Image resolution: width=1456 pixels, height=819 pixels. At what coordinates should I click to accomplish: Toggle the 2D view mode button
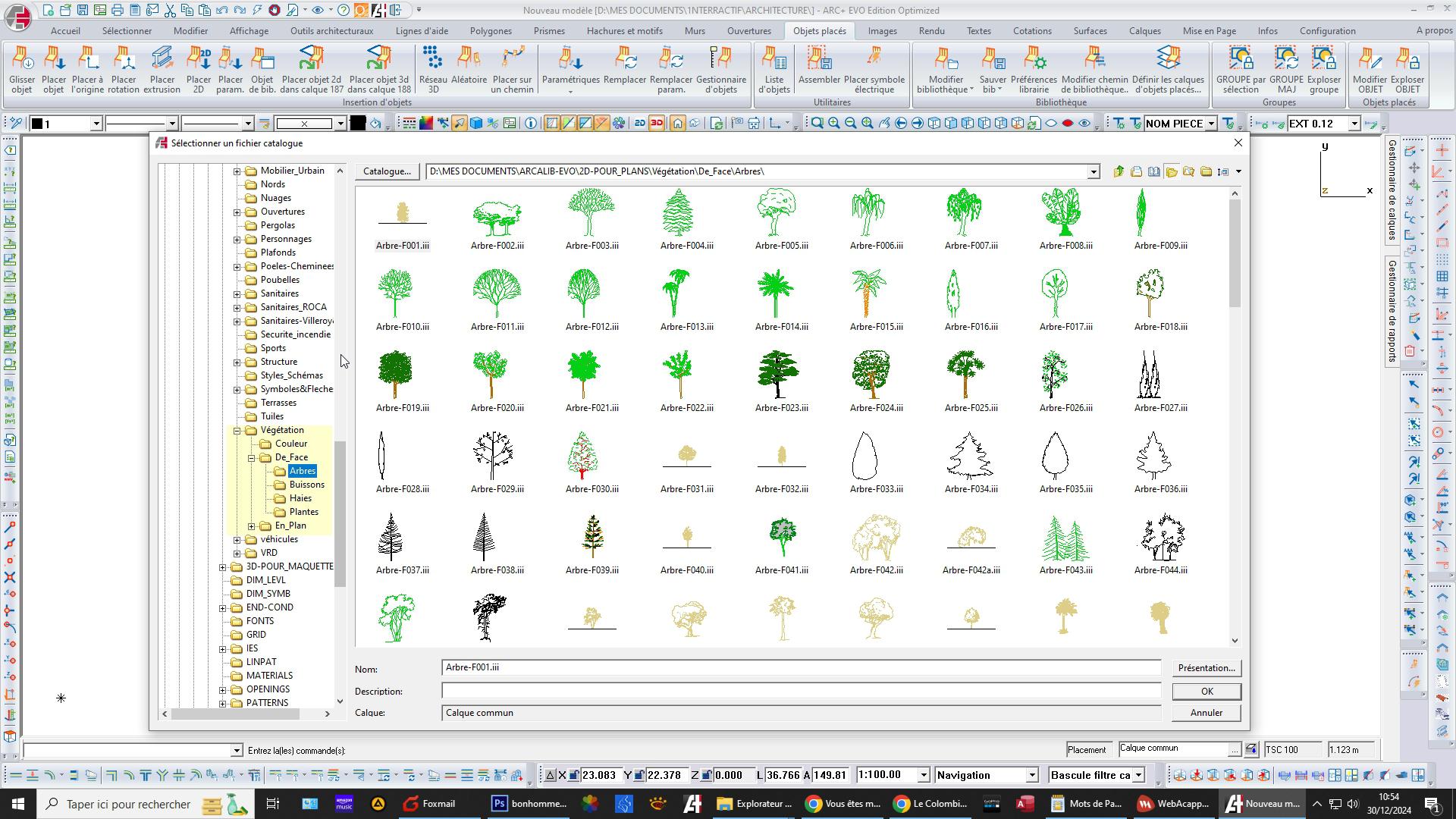coord(640,124)
